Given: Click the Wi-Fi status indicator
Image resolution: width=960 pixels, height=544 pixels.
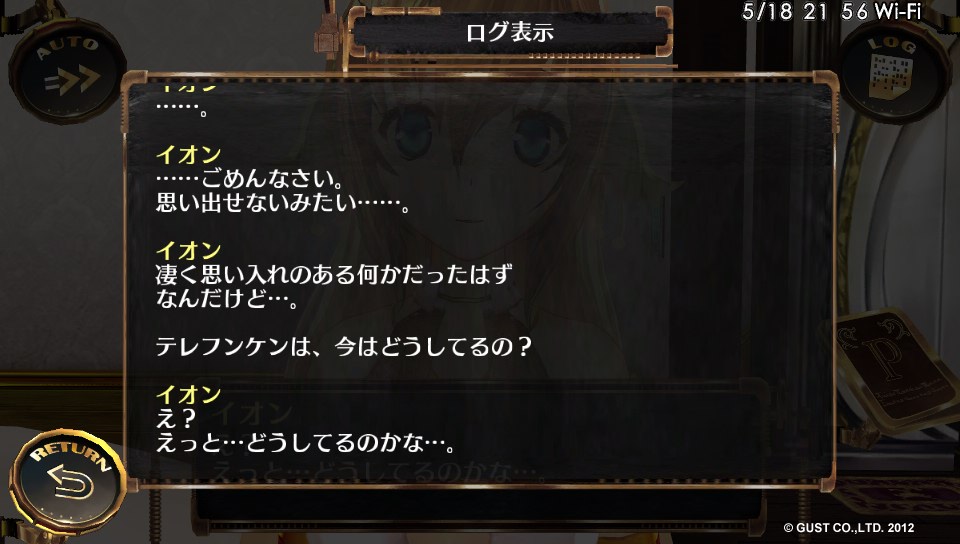Looking at the screenshot, I should tap(898, 11).
